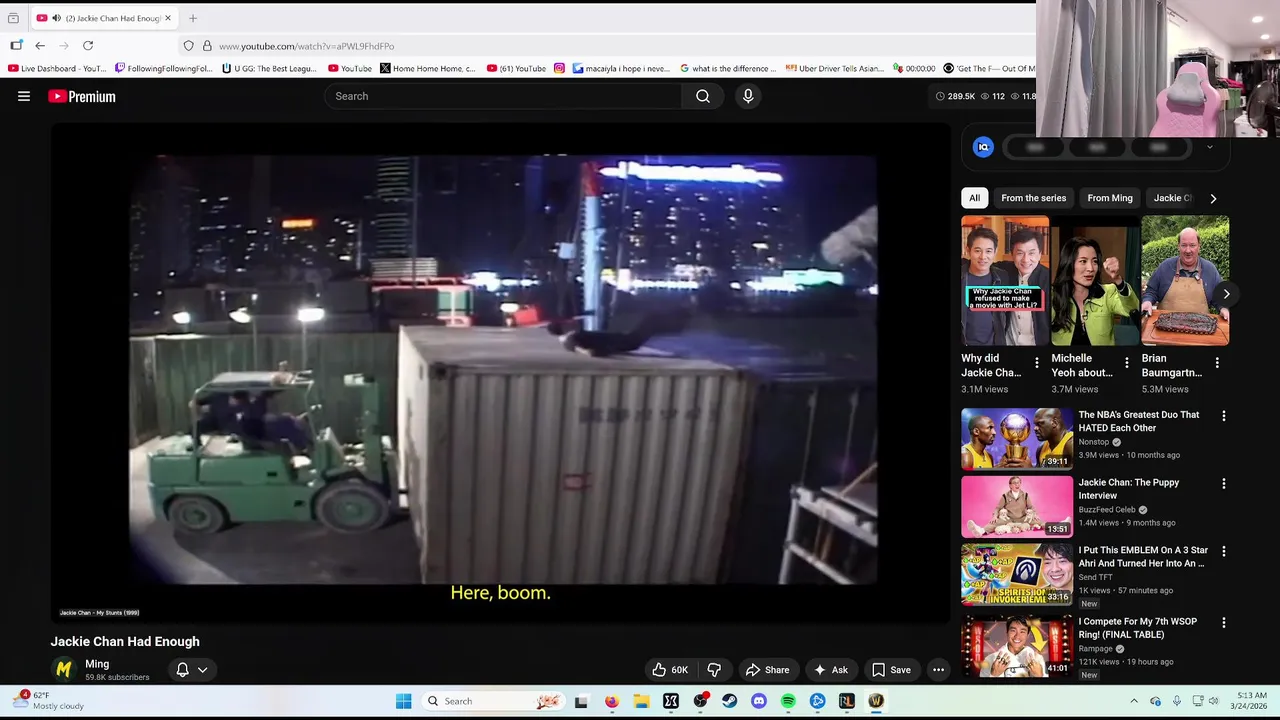1280x720 pixels.
Task: Open Steam from the taskbar
Action: tap(730, 701)
